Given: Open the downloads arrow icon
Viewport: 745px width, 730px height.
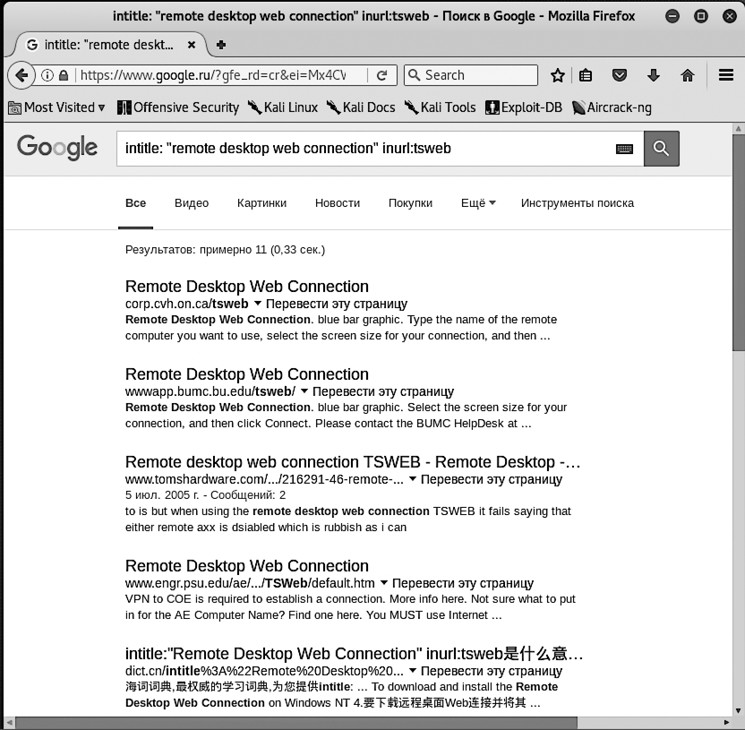Looking at the screenshot, I should tap(653, 75).
